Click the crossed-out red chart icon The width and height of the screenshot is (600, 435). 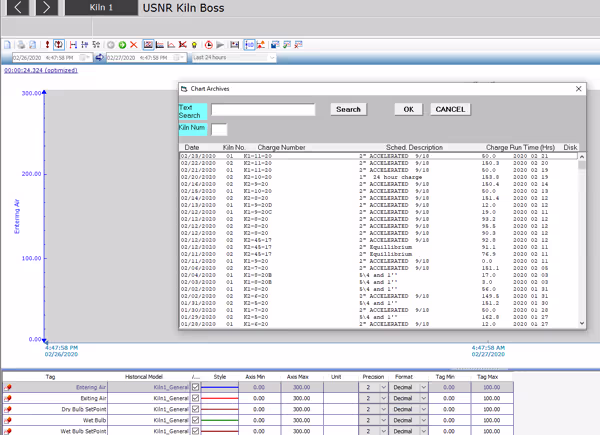183,45
